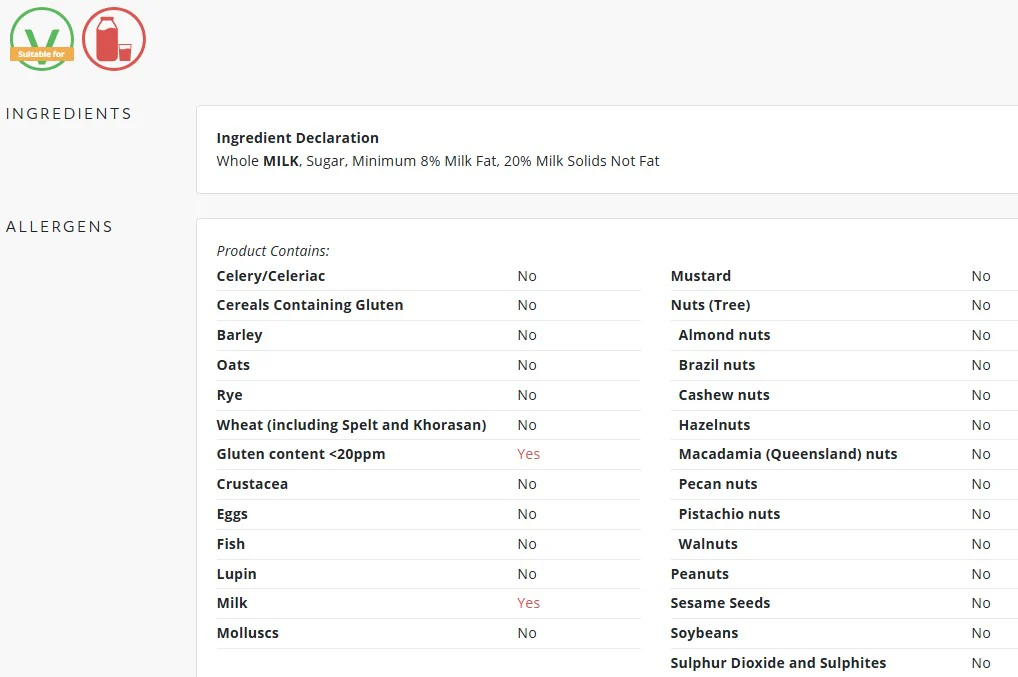Click the Nuts (Tree) allergen label

[710, 305]
